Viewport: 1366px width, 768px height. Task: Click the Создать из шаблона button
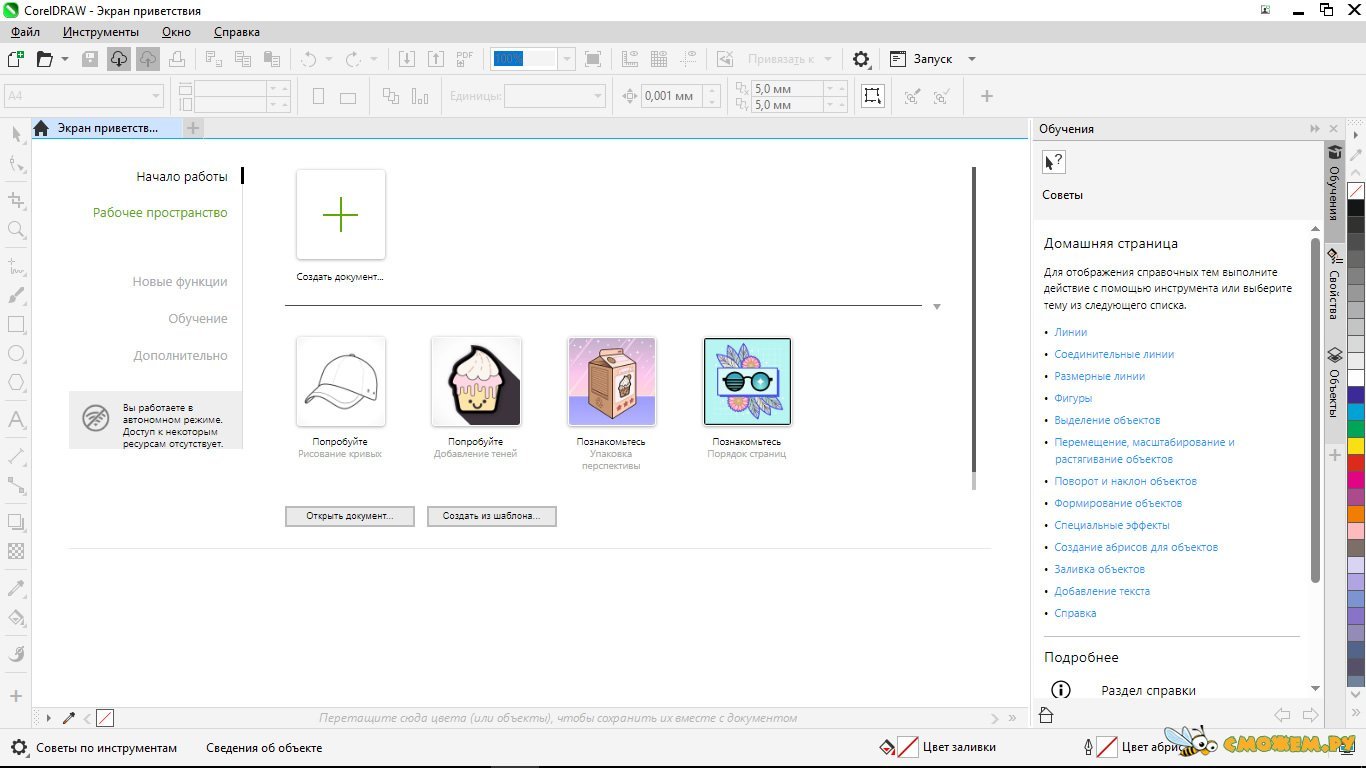coord(491,516)
